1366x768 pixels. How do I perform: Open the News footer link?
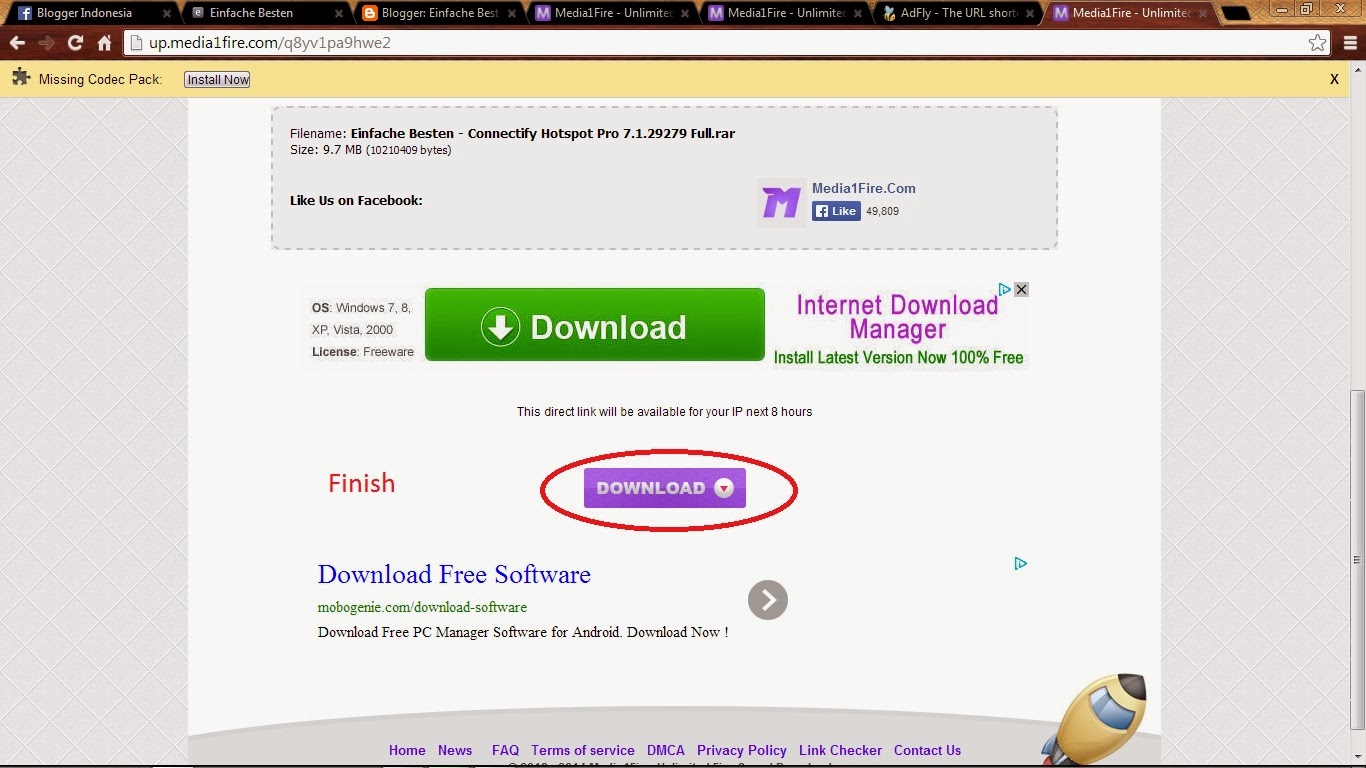click(455, 750)
